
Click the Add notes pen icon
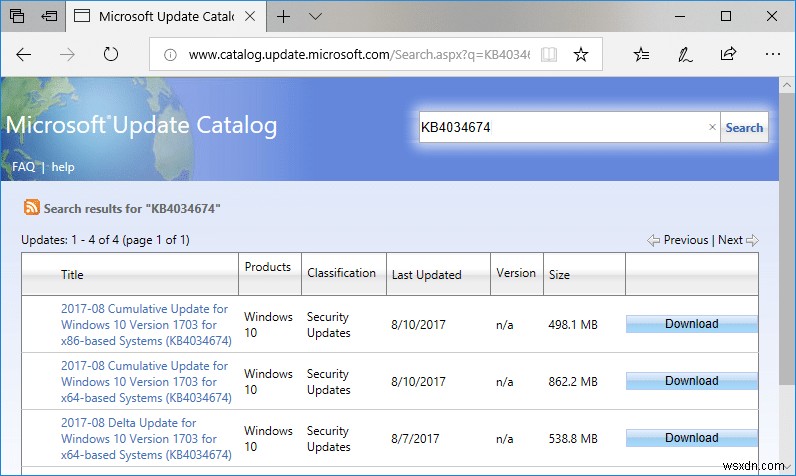(x=686, y=54)
